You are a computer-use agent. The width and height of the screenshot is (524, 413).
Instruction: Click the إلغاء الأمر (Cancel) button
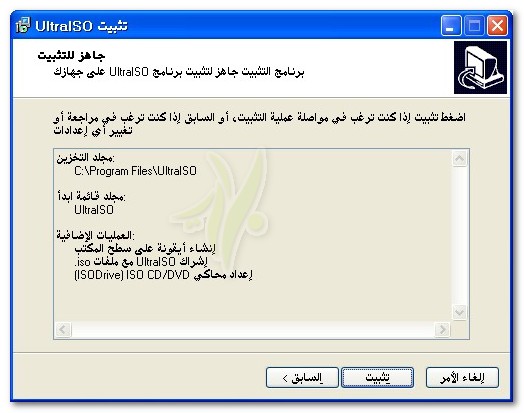(x=462, y=378)
